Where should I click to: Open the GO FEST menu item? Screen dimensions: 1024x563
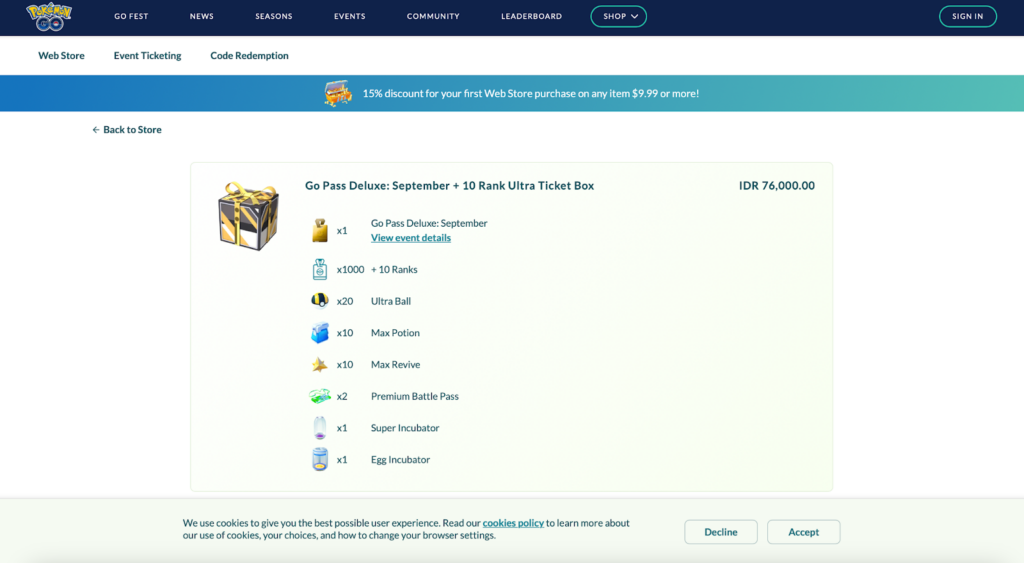pos(131,16)
